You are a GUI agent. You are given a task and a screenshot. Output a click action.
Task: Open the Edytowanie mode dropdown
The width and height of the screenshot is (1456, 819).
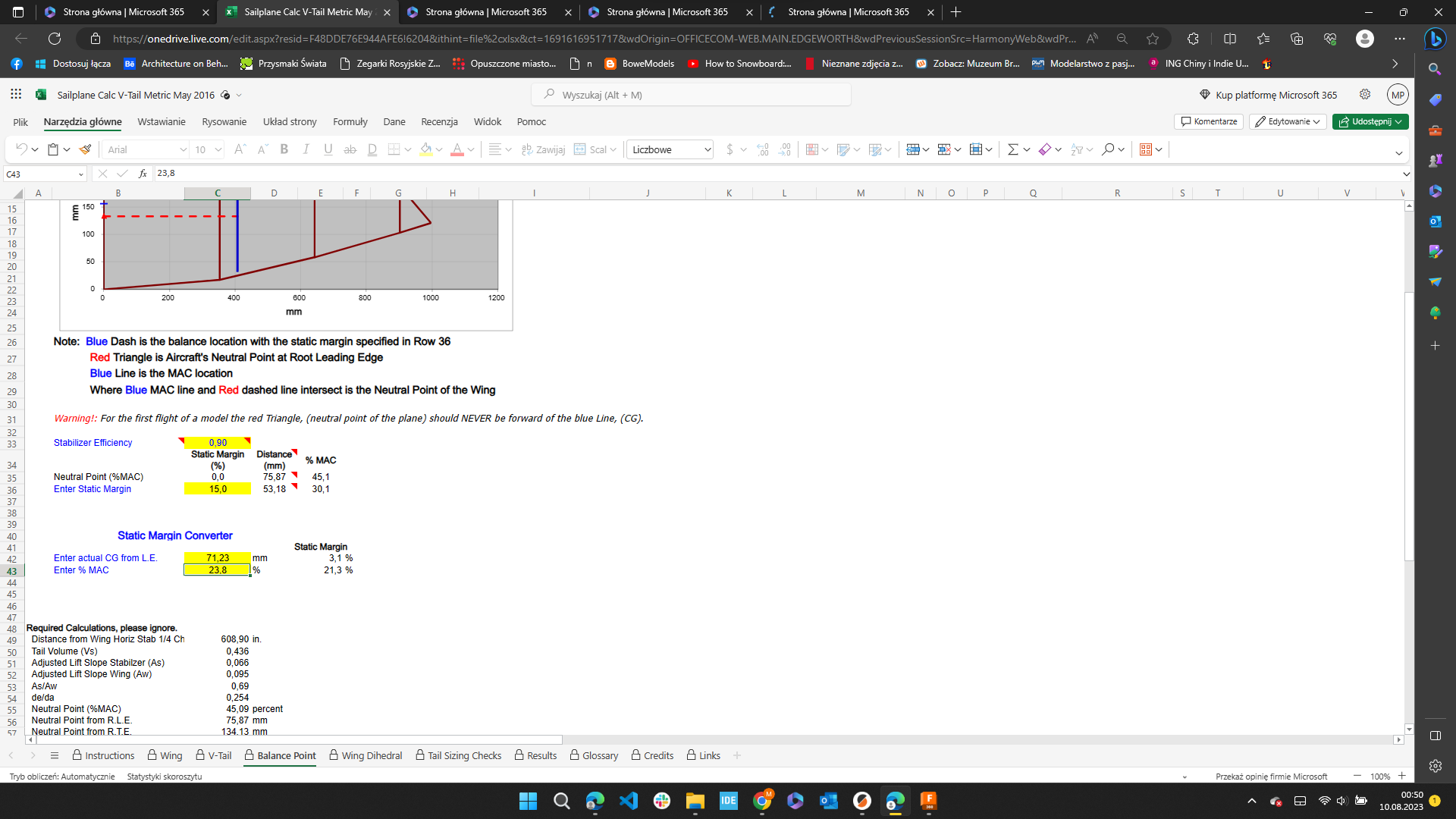[1288, 121]
